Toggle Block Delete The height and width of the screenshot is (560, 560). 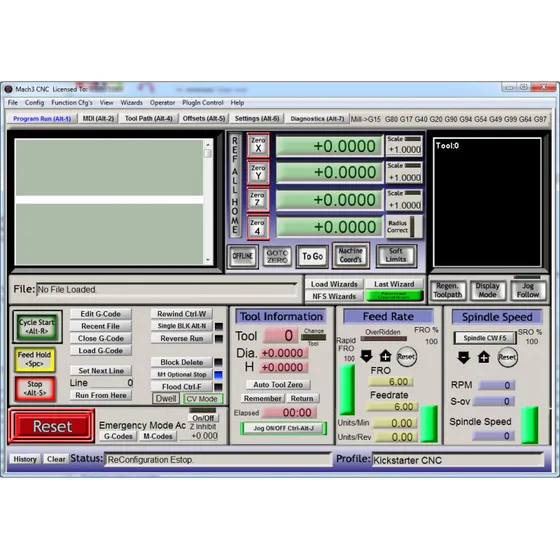[x=182, y=362]
